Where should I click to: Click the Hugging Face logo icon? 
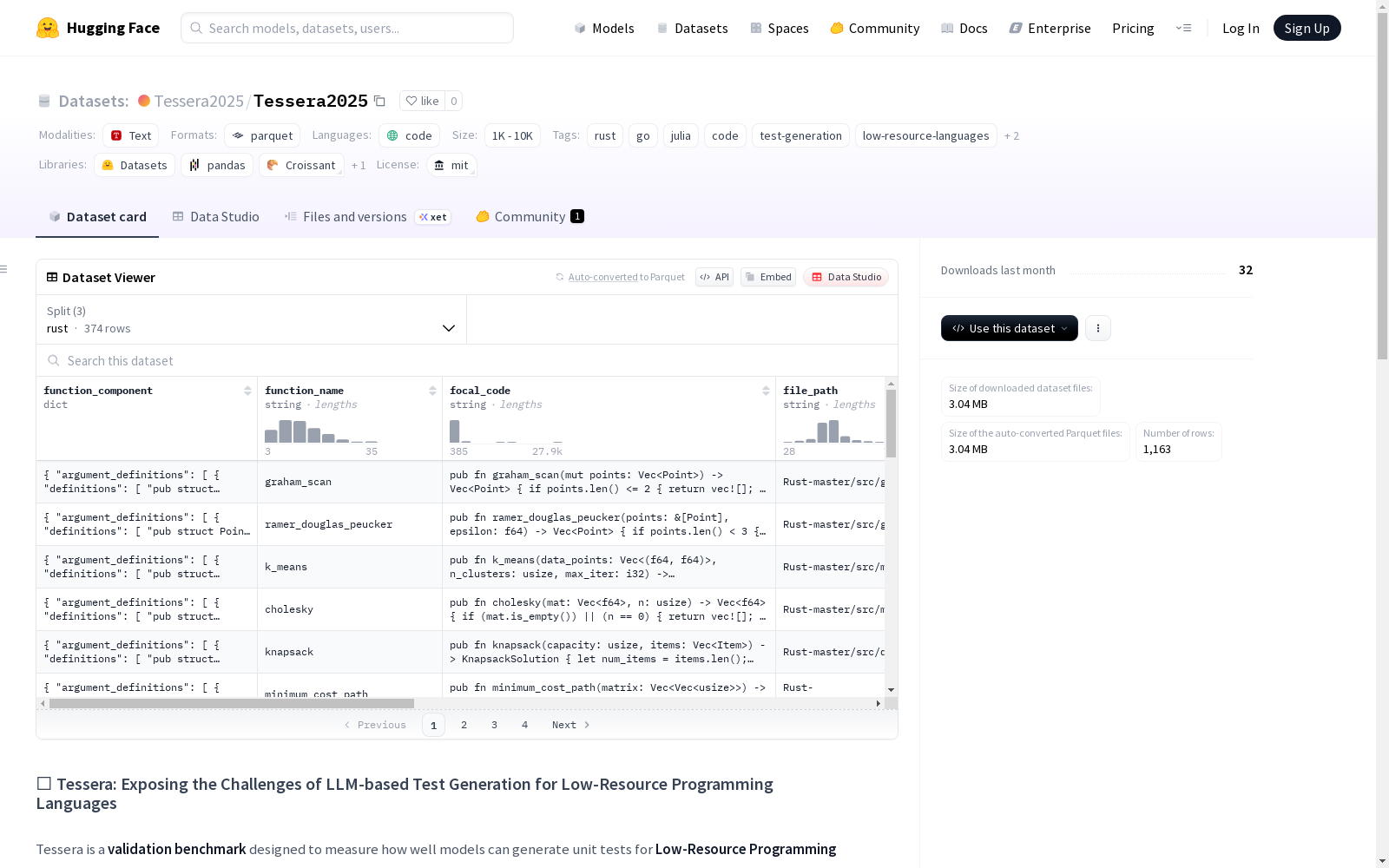pyautogui.click(x=48, y=28)
